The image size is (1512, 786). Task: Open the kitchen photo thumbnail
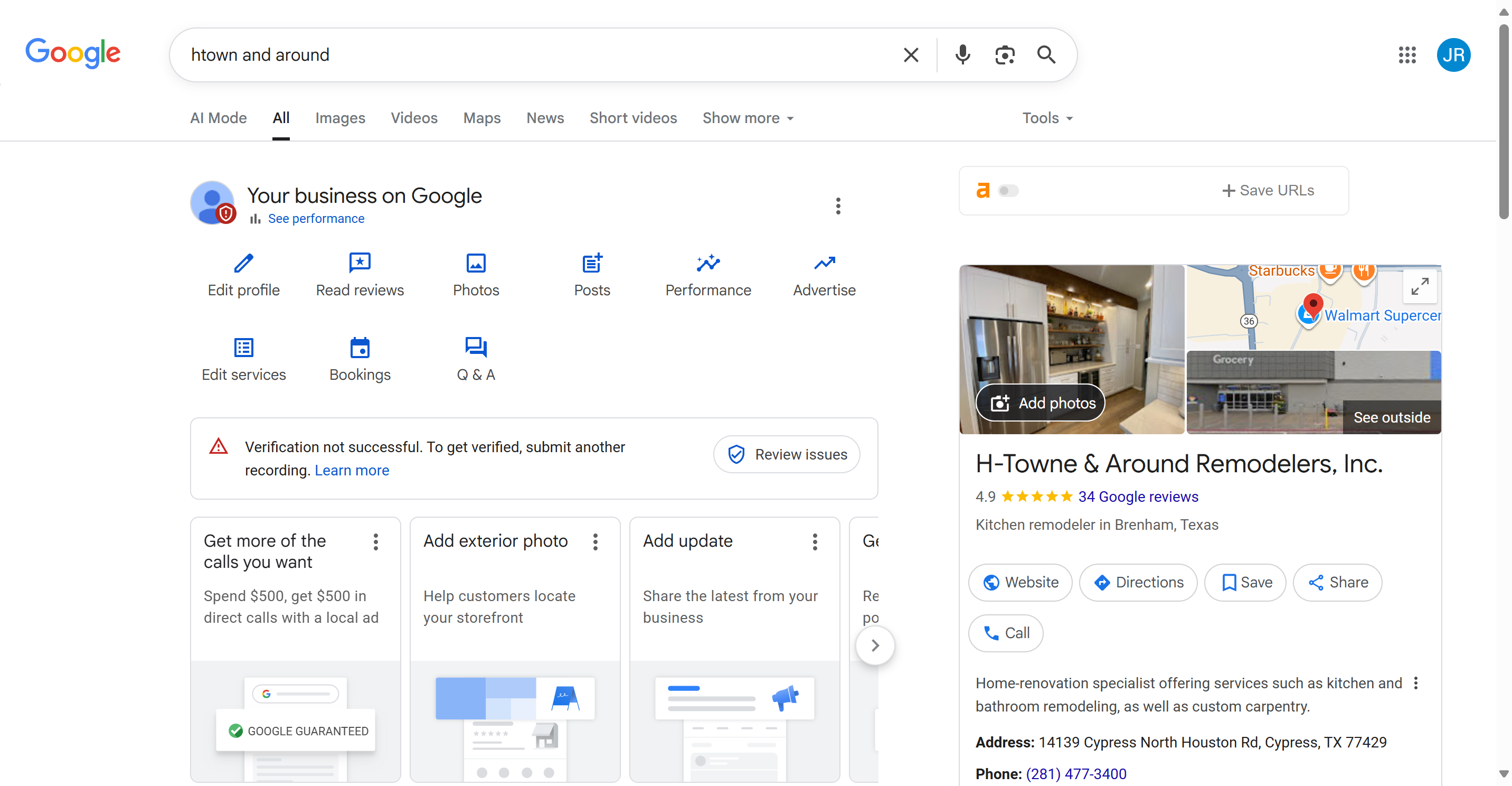[1071, 349]
